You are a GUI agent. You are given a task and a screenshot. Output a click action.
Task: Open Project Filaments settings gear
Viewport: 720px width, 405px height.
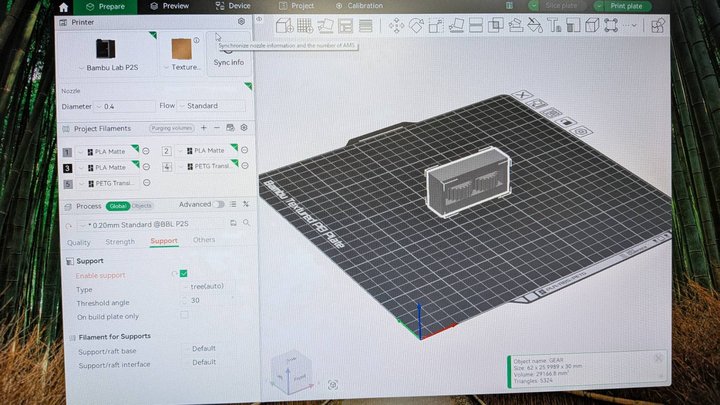(x=244, y=128)
